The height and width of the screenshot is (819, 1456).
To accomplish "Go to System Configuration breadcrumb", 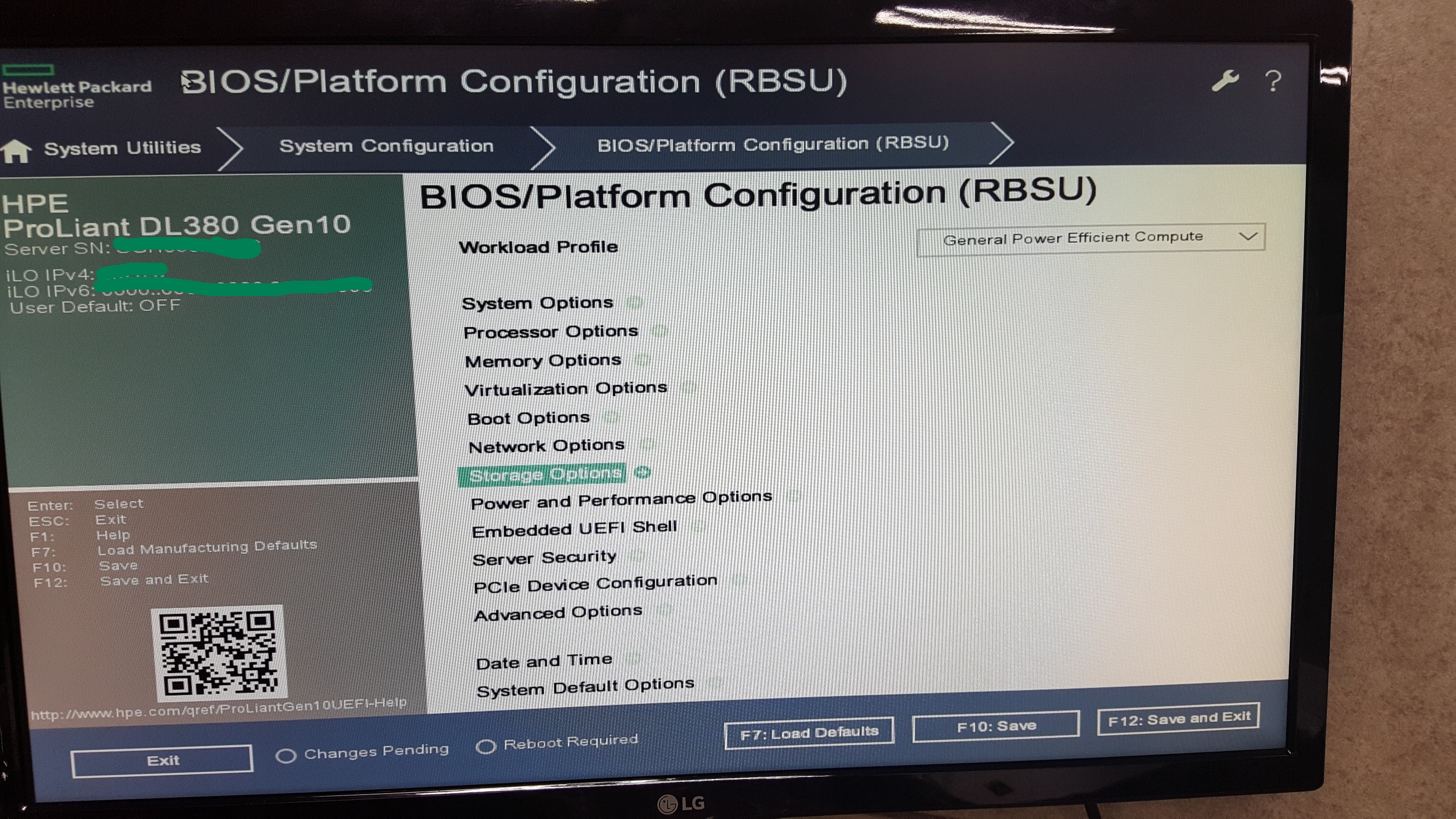I will click(x=386, y=146).
